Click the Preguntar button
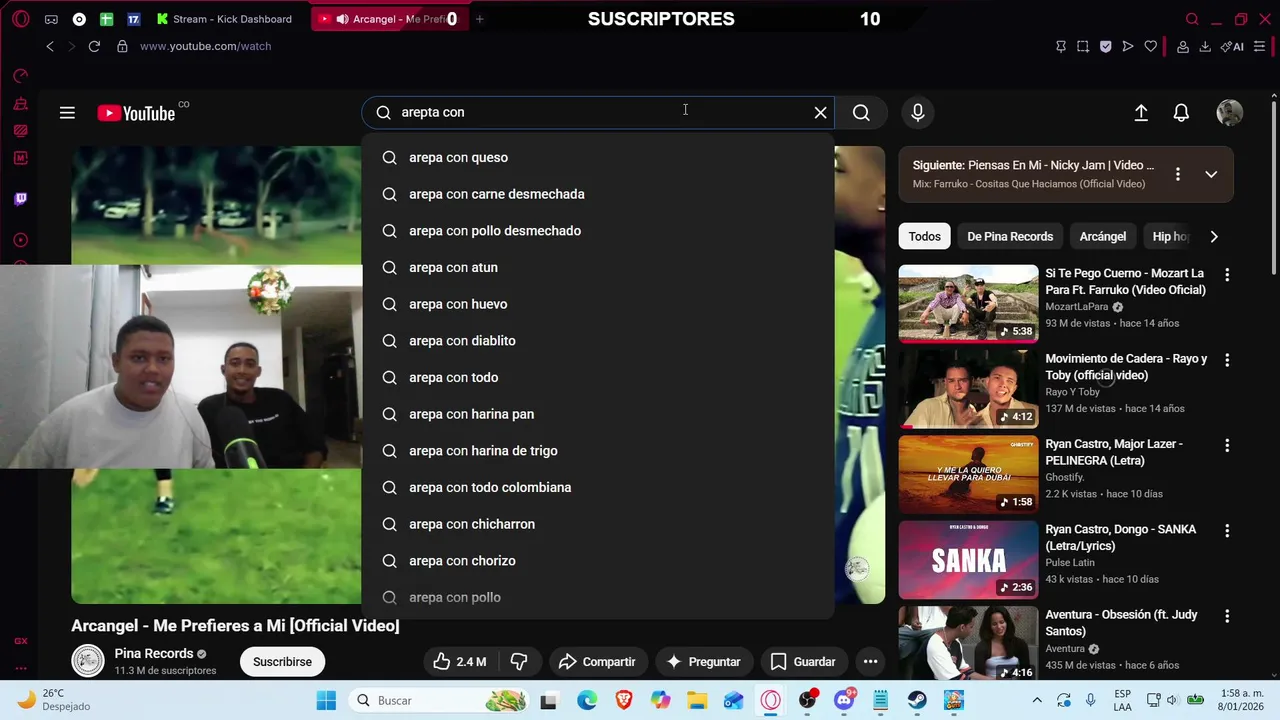The image size is (1280, 720). point(703,662)
